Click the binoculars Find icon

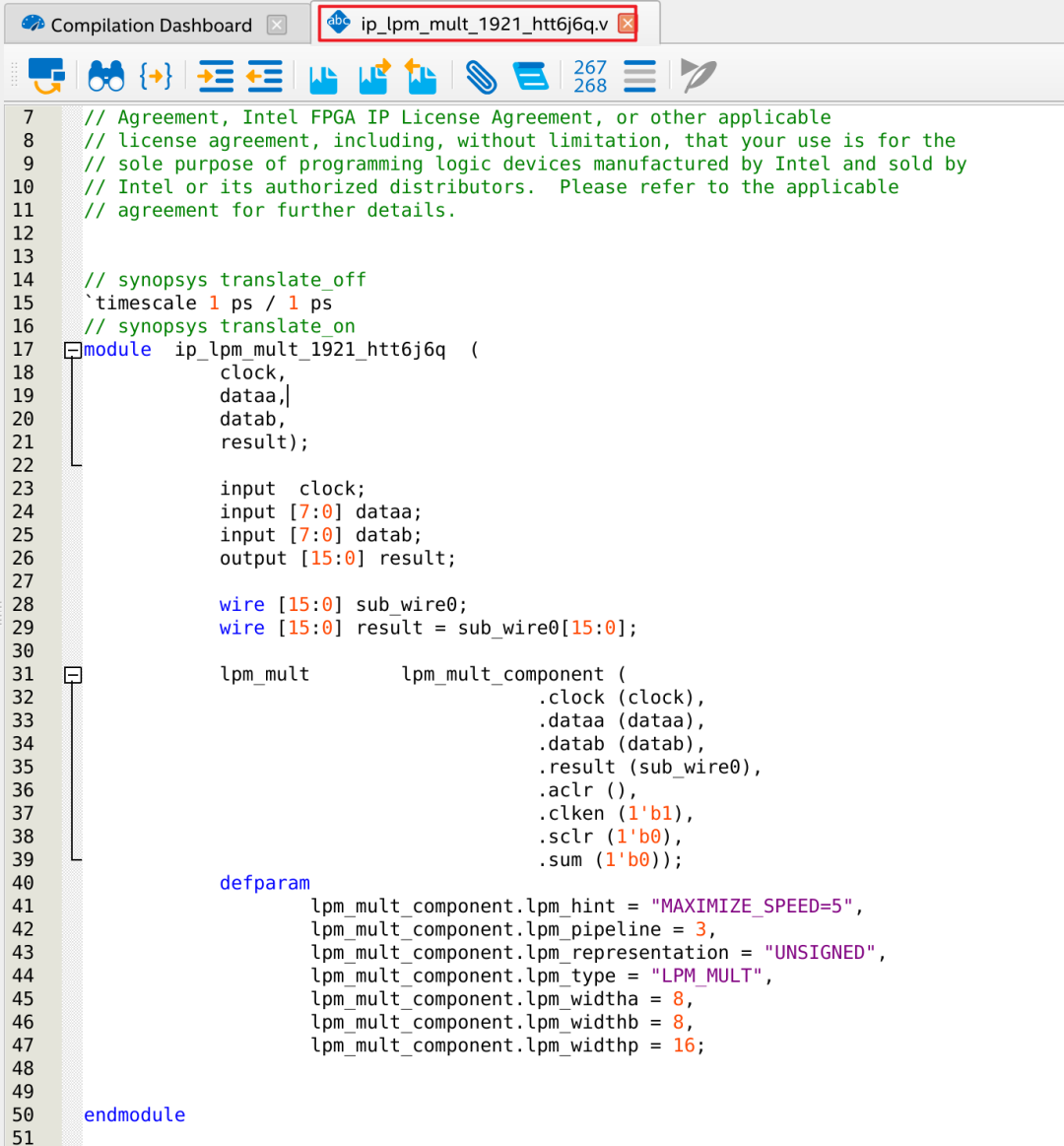click(106, 76)
